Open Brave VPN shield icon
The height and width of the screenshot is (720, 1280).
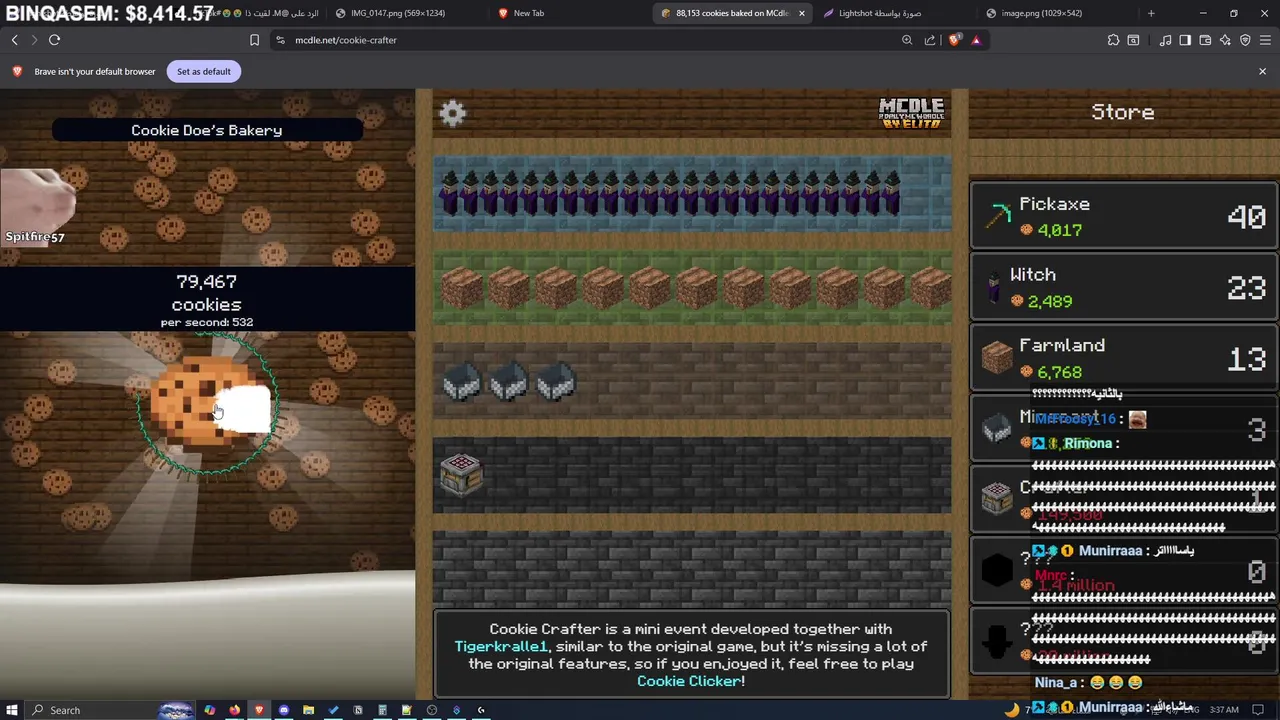tap(1245, 40)
